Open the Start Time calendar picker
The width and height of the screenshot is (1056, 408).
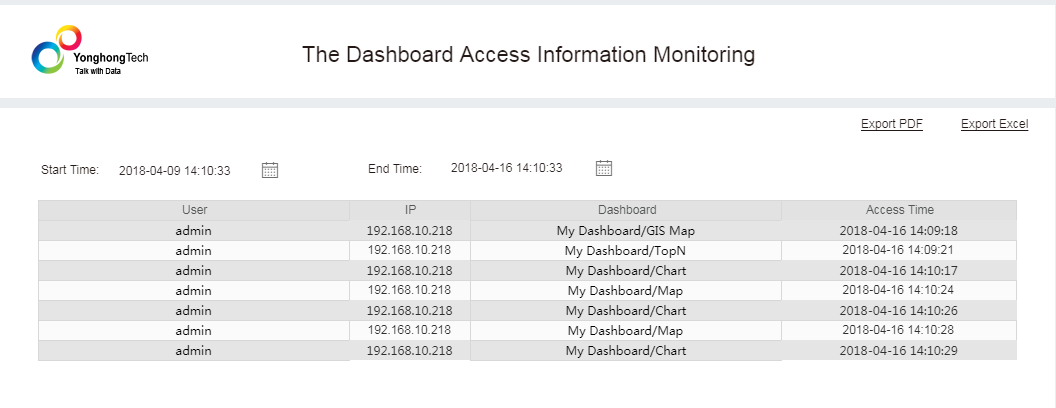[x=270, y=170]
